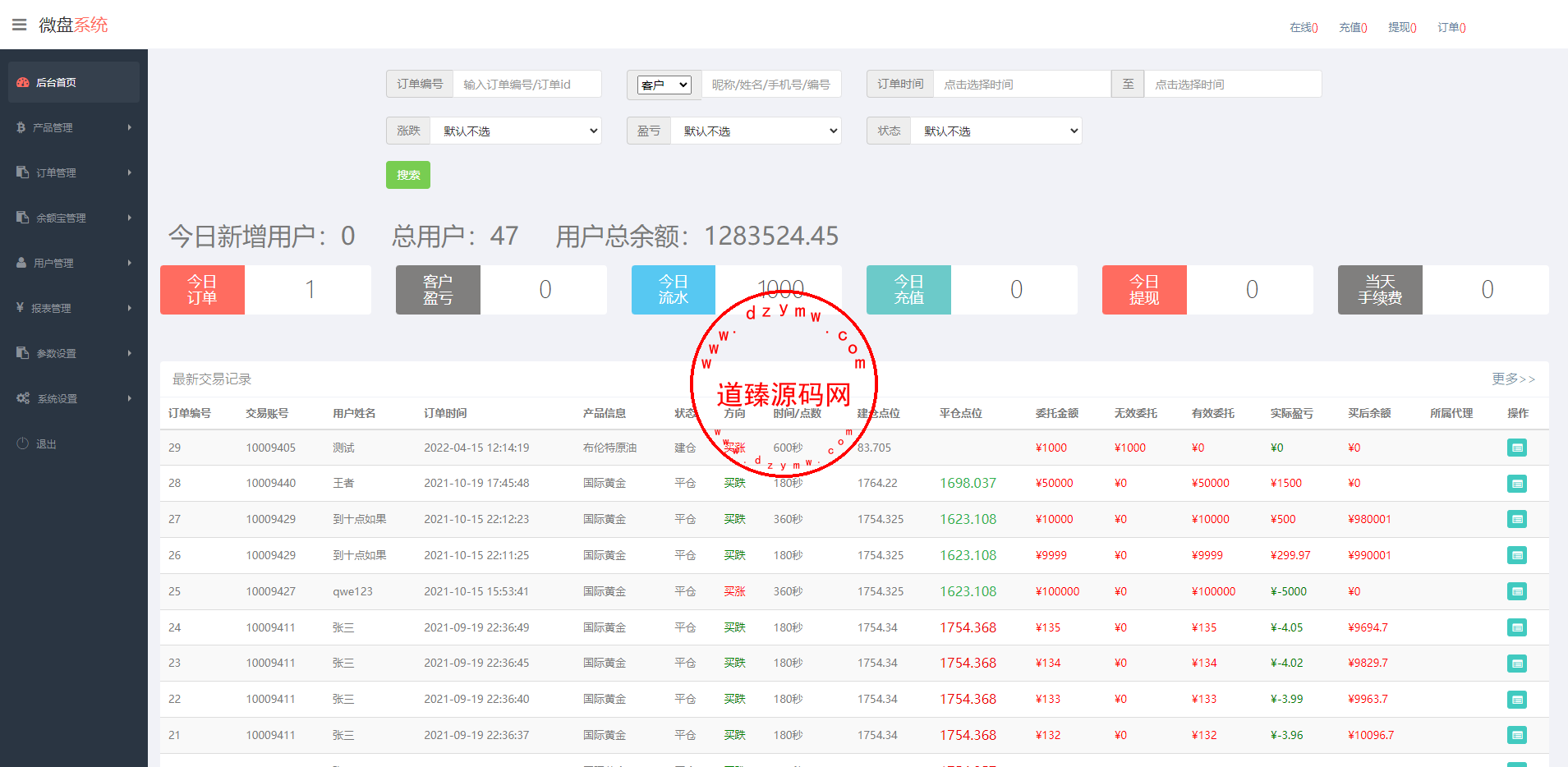Viewport: 1568px width, 767px height.
Task: Click the 产品管理 bitcoin icon
Action: coord(21,127)
